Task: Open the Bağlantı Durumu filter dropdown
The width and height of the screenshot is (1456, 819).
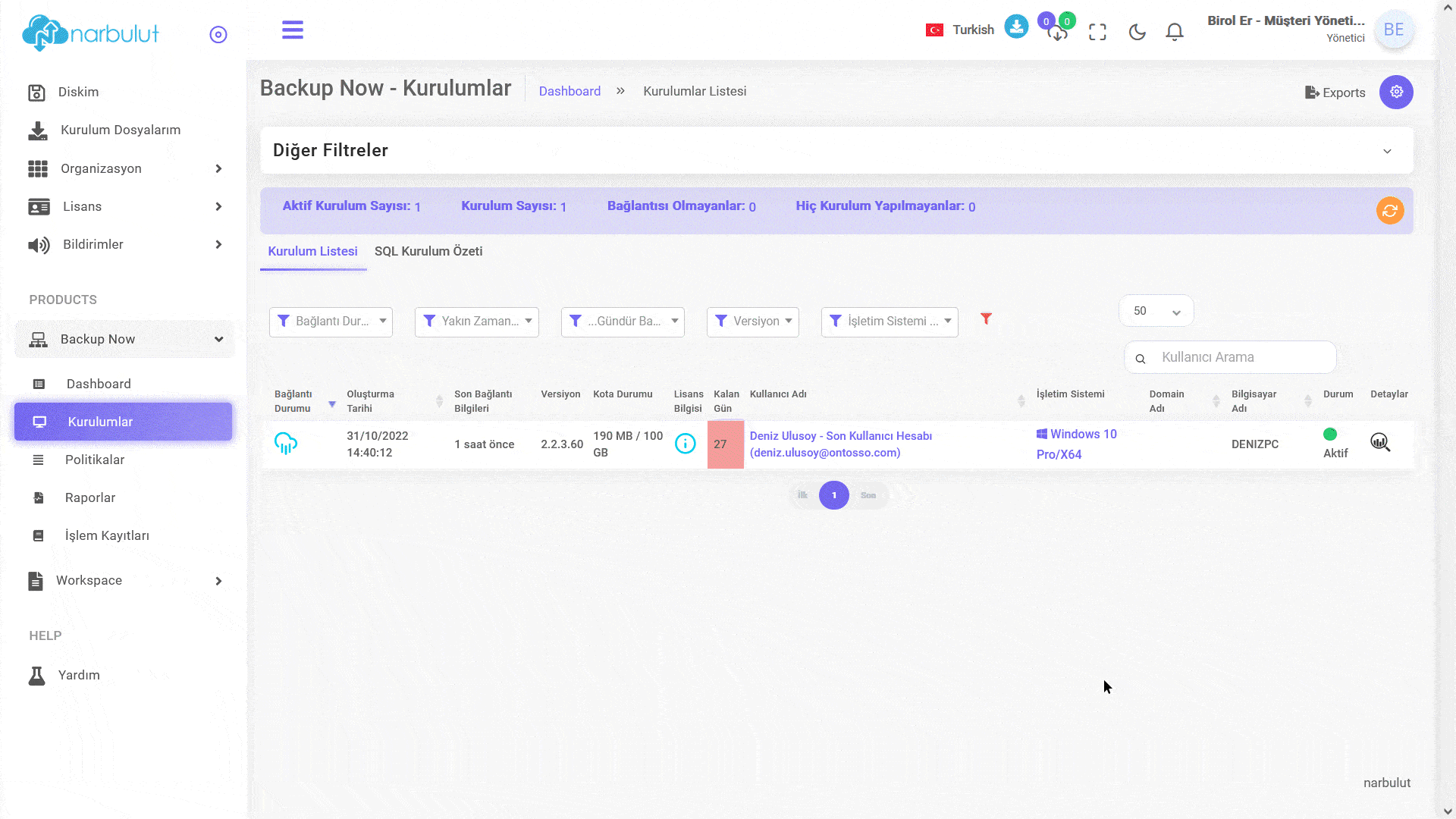Action: click(x=331, y=322)
